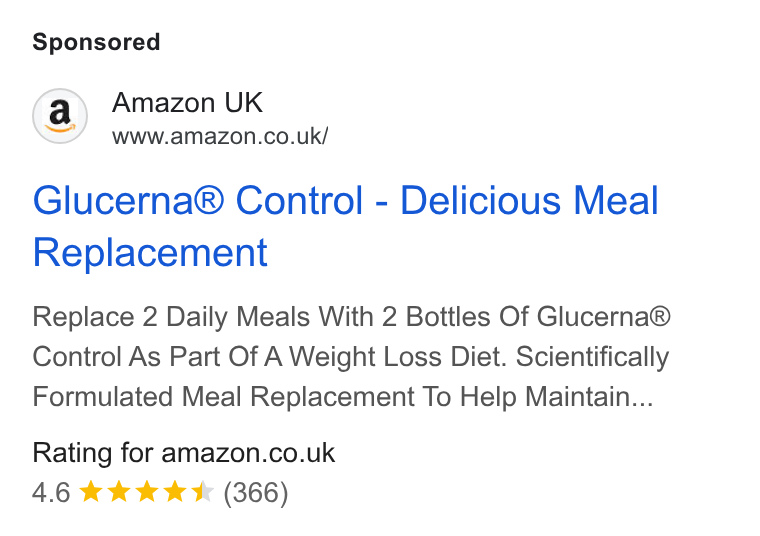Viewport: 760px width, 536px height.
Task: Click the first gold rating star
Action: tap(91, 492)
